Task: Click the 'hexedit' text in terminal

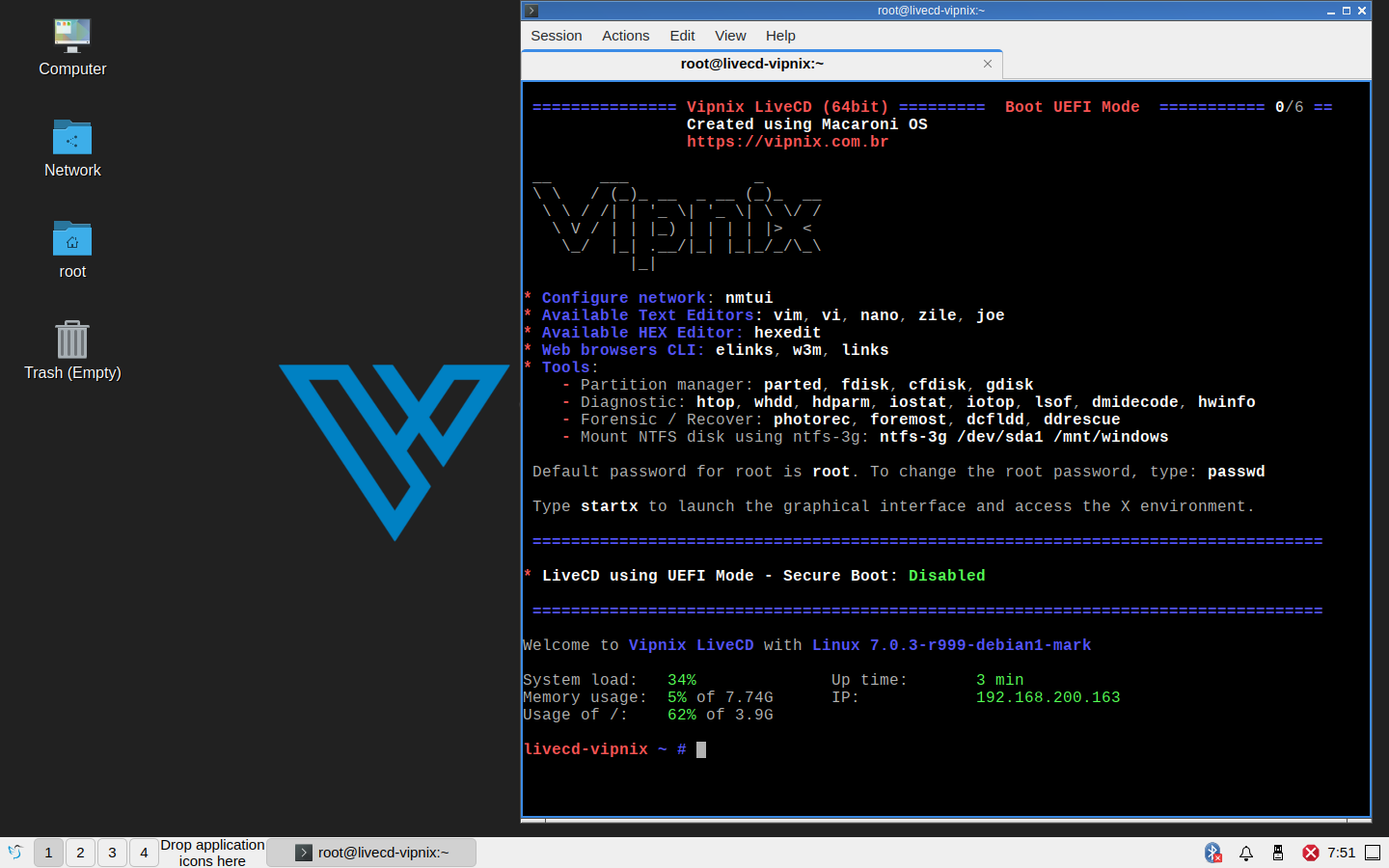Action: pyautogui.click(x=787, y=333)
